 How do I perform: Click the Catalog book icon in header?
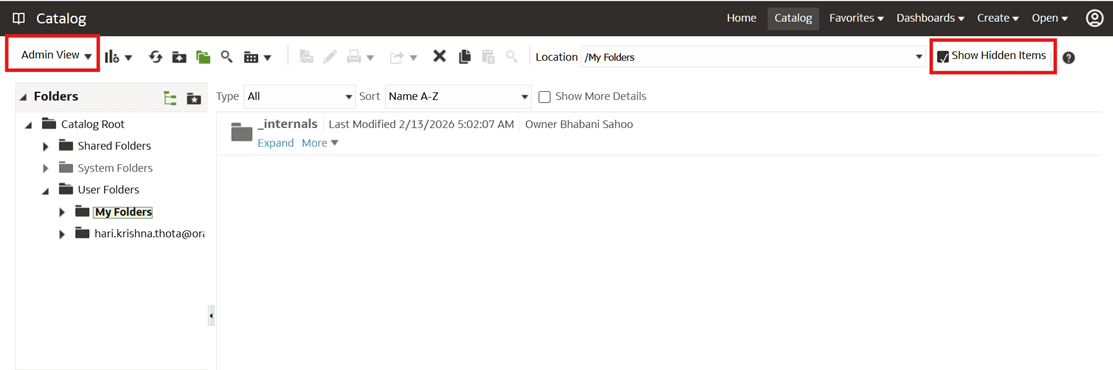click(x=19, y=18)
